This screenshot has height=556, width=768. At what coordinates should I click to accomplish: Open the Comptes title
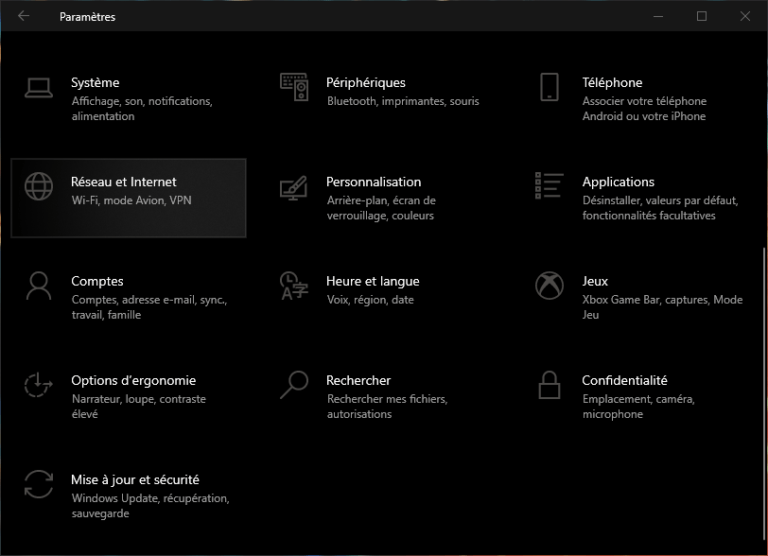click(x=97, y=282)
